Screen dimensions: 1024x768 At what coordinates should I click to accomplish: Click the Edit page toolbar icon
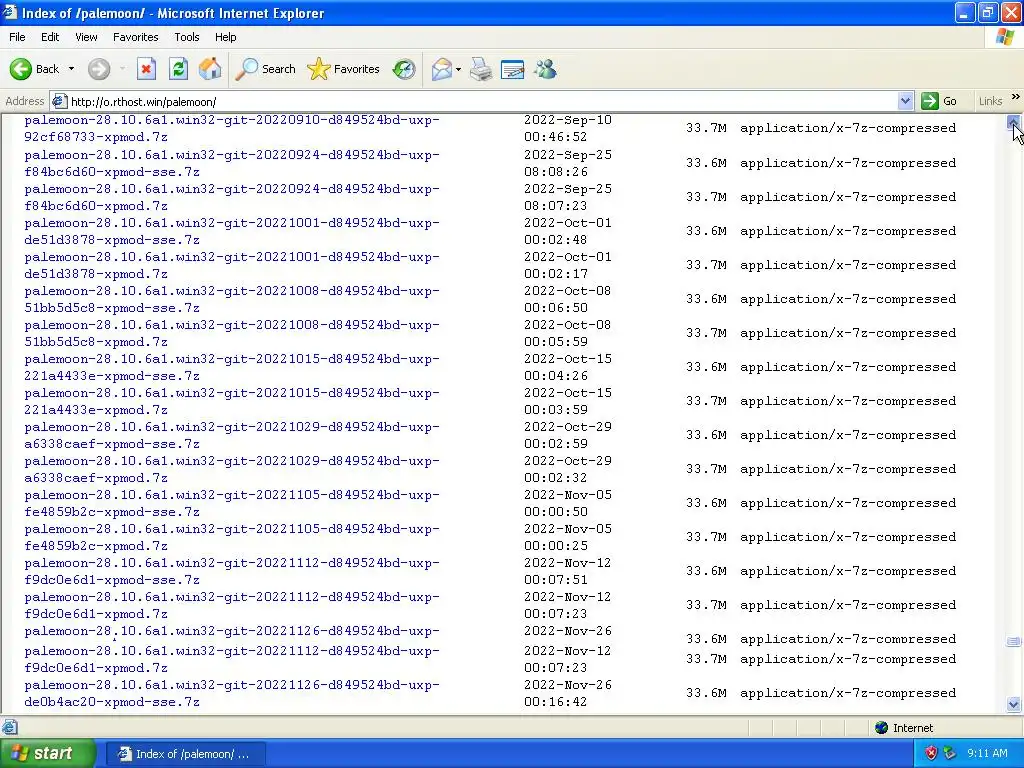[513, 69]
